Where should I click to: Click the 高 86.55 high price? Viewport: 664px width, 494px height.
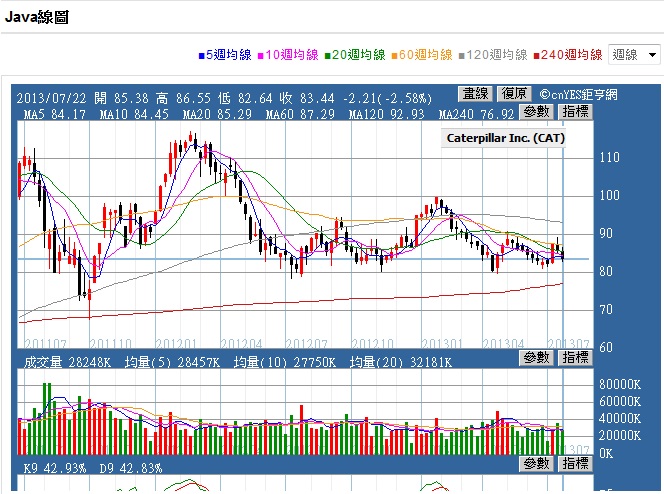(x=183, y=99)
